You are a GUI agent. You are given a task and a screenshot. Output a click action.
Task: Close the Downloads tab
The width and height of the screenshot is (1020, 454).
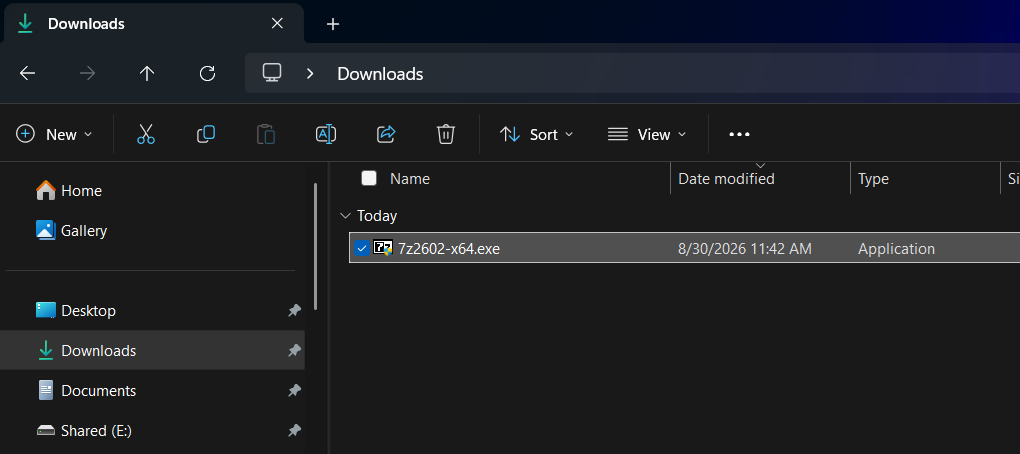pos(277,23)
